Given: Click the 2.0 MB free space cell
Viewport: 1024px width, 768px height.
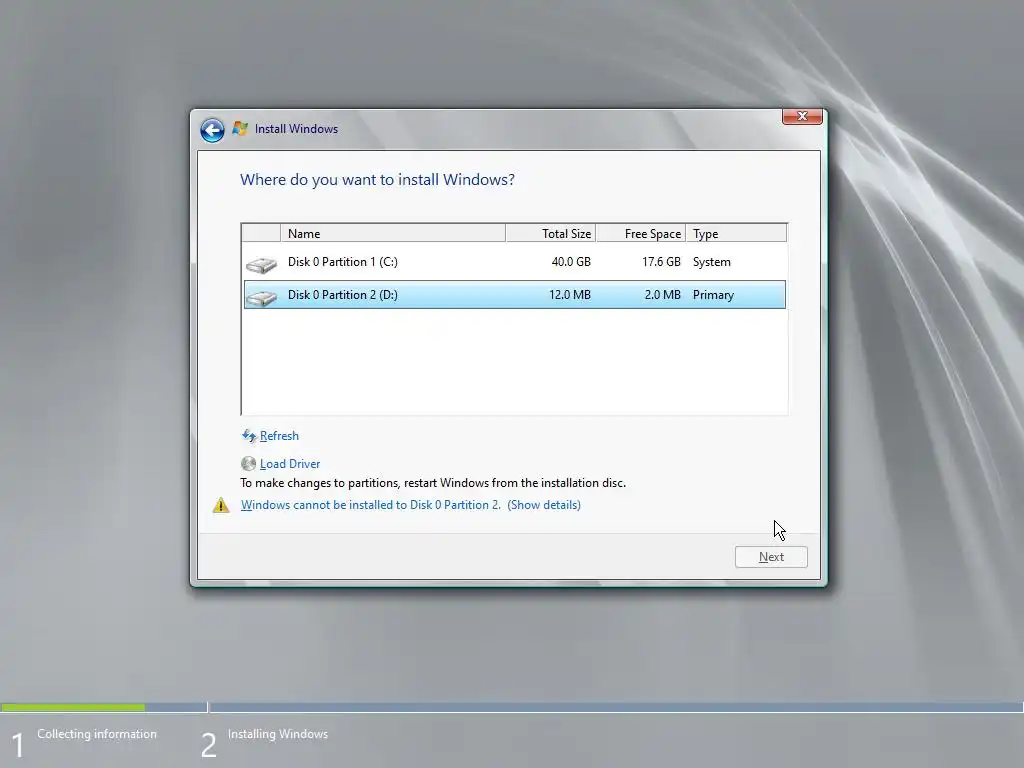Looking at the screenshot, I should tap(662, 295).
